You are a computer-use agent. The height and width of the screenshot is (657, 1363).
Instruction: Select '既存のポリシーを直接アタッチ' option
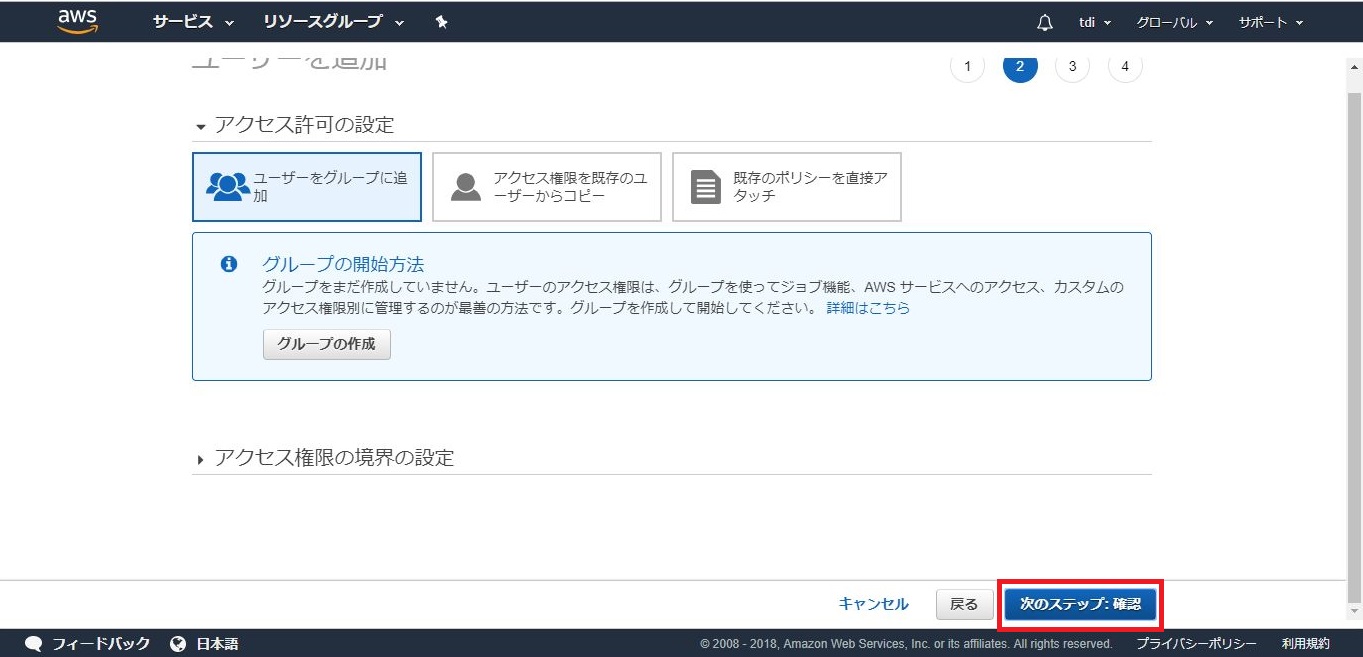pyautogui.click(x=786, y=187)
